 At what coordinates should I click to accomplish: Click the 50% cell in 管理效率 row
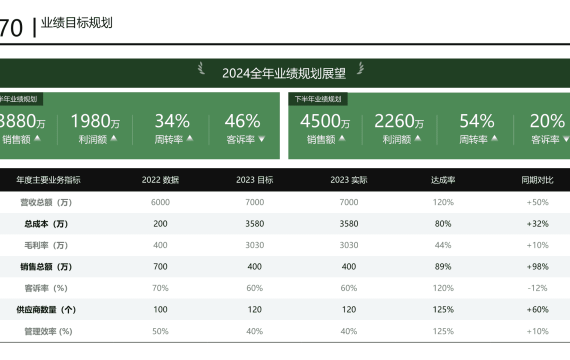[x=160, y=331]
